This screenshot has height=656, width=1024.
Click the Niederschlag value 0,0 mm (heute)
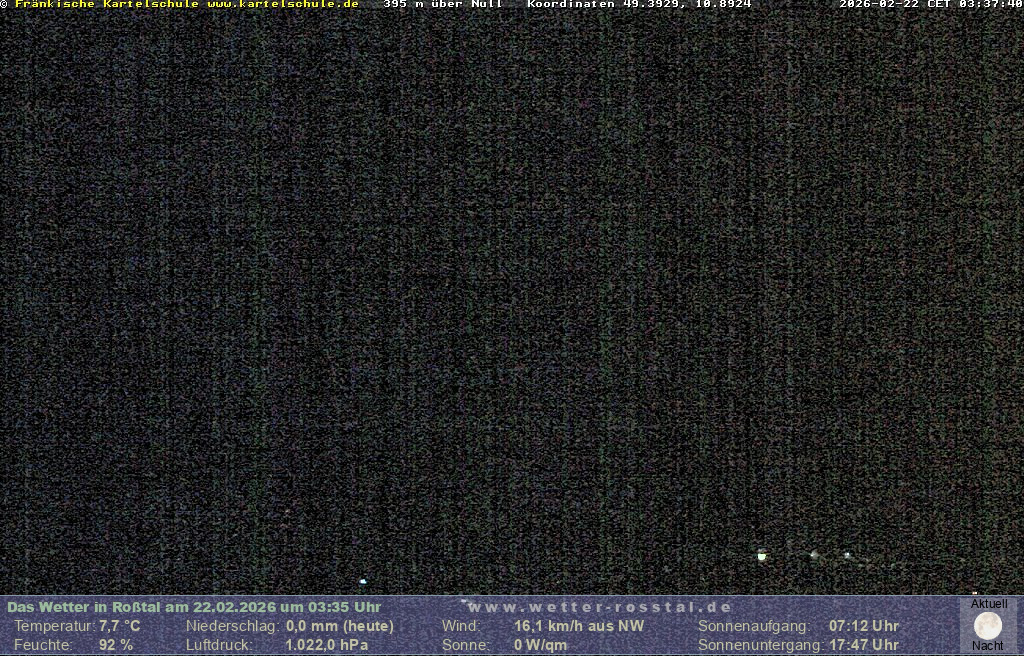click(x=340, y=626)
